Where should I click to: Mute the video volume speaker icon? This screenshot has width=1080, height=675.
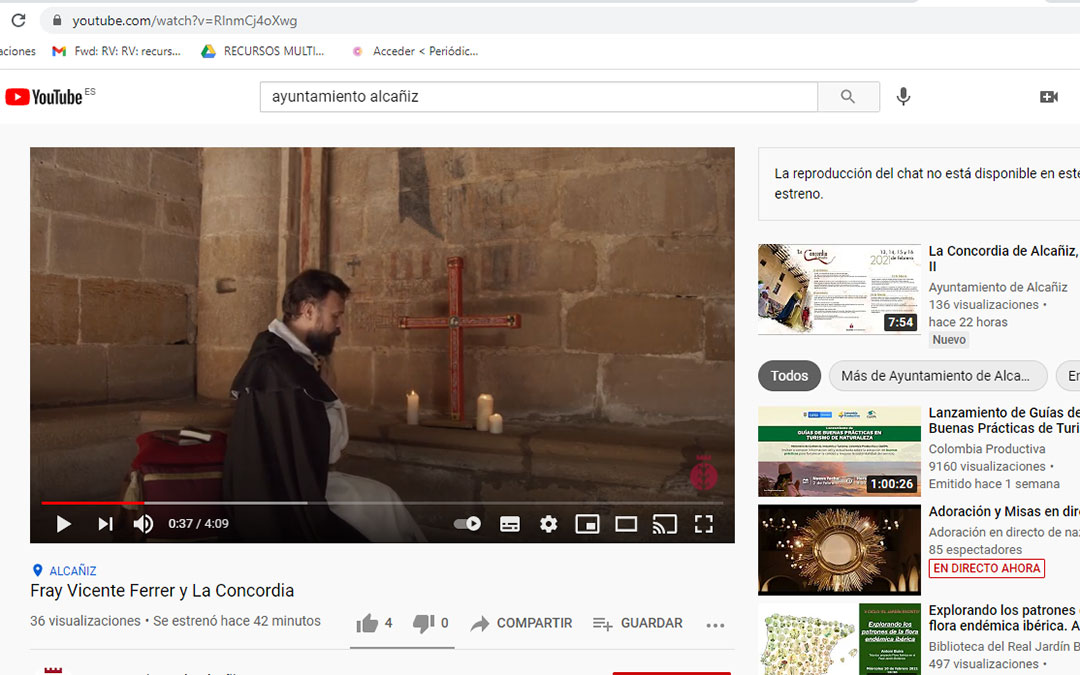143,524
